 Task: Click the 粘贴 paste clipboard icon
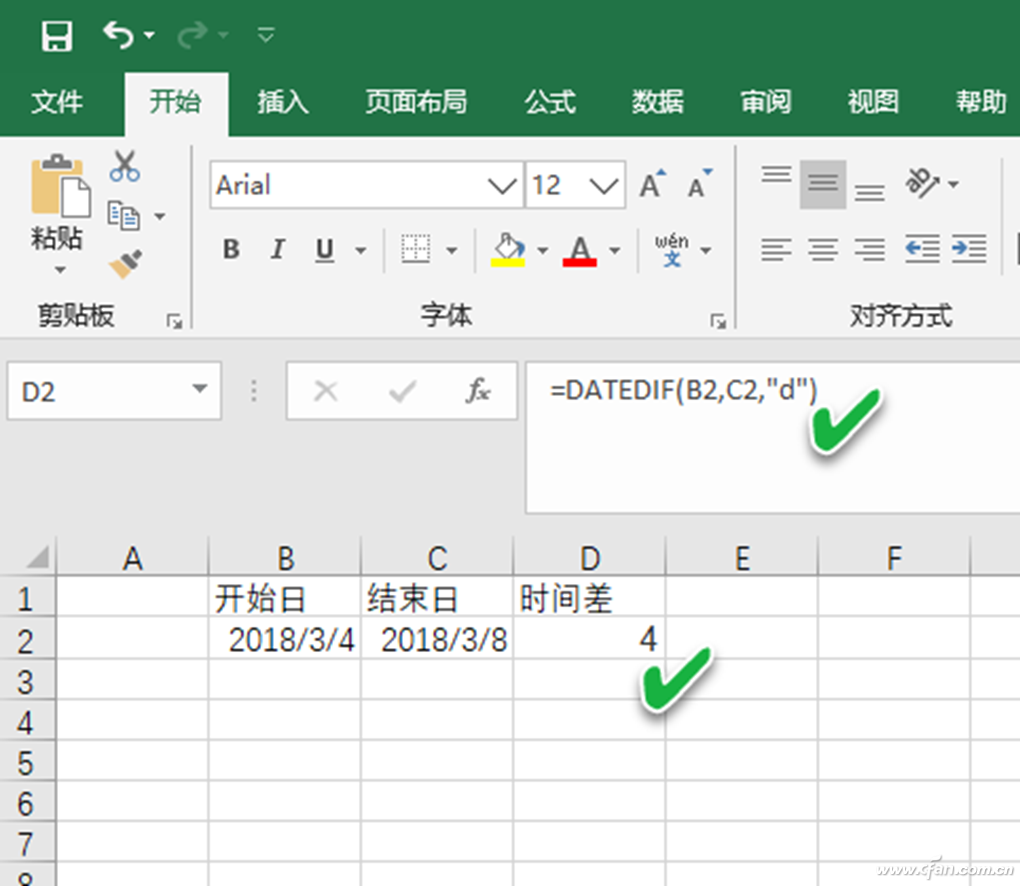click(60, 186)
